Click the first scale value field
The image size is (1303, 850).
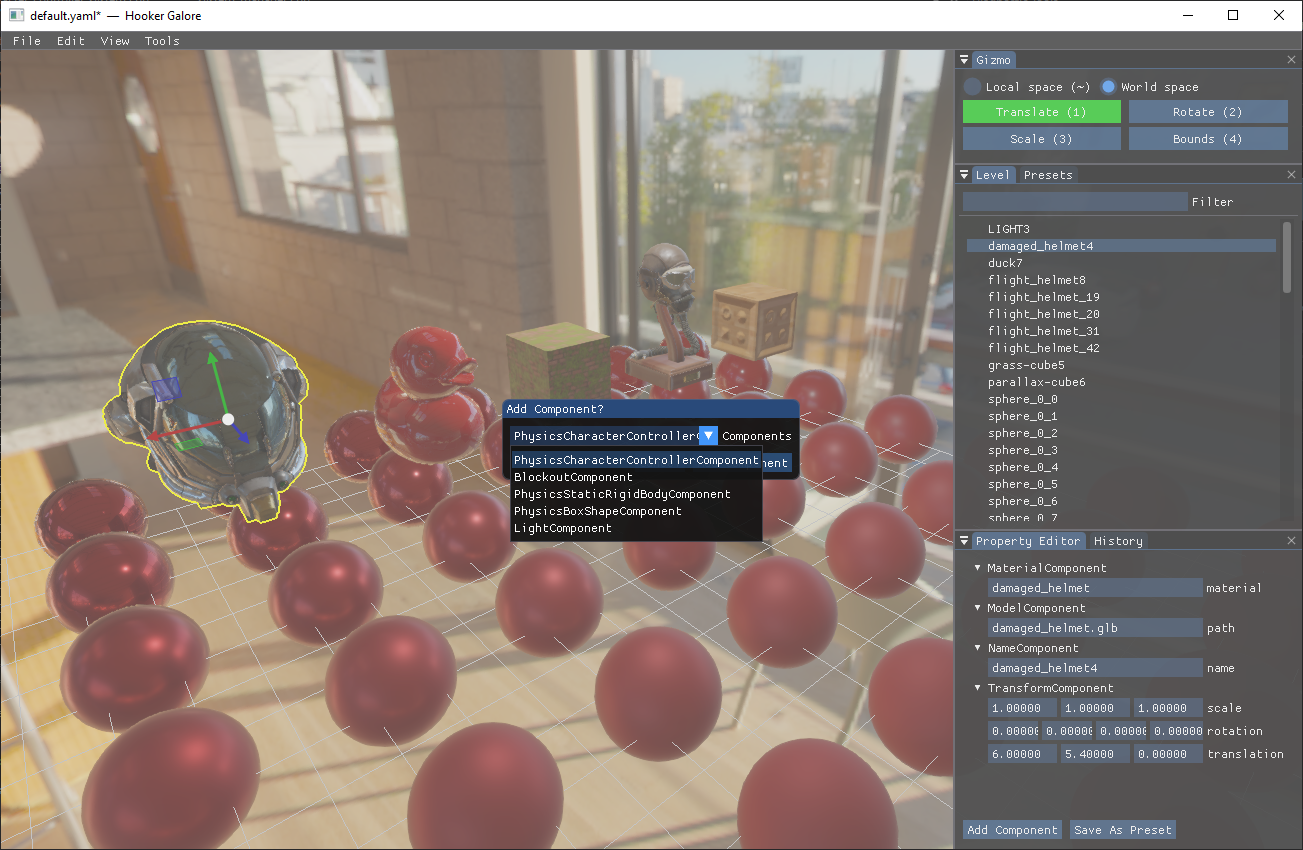point(1022,708)
